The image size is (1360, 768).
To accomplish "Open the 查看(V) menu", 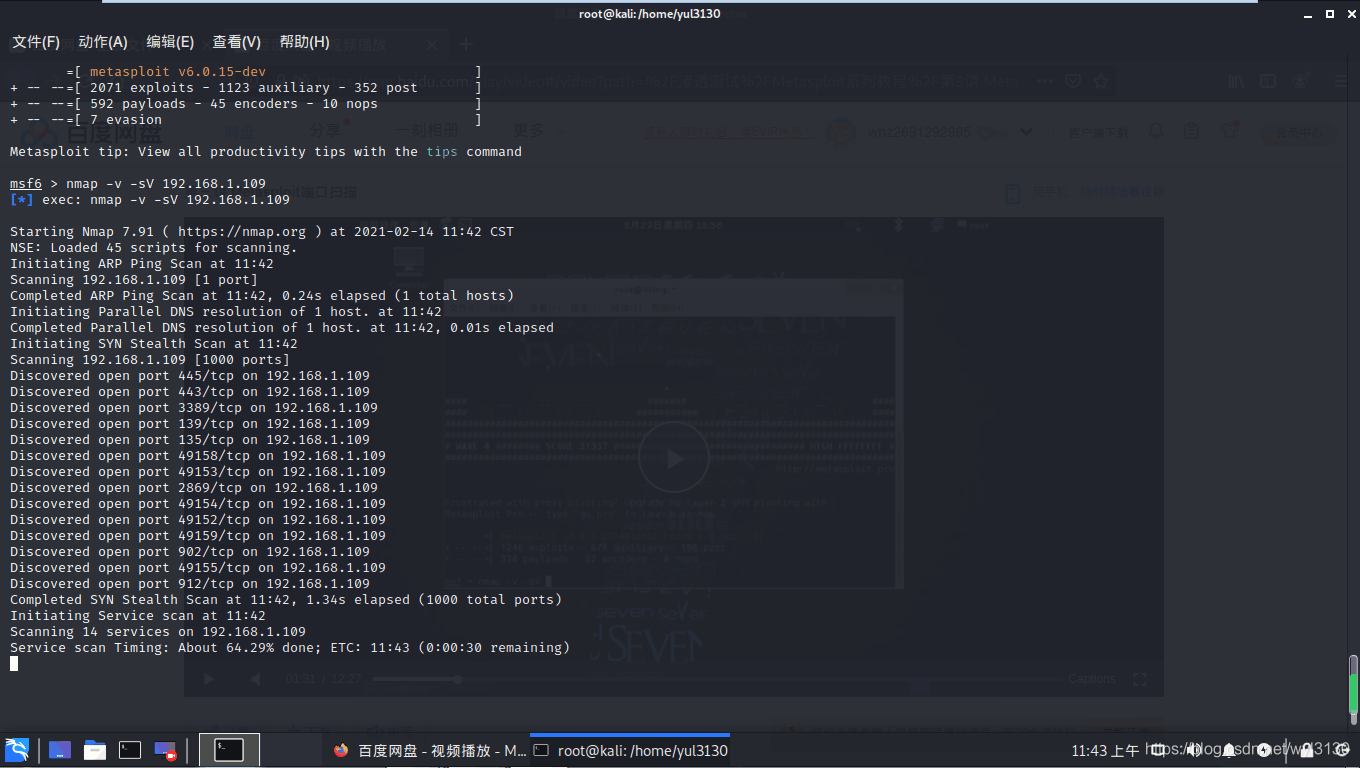I will click(x=237, y=42).
